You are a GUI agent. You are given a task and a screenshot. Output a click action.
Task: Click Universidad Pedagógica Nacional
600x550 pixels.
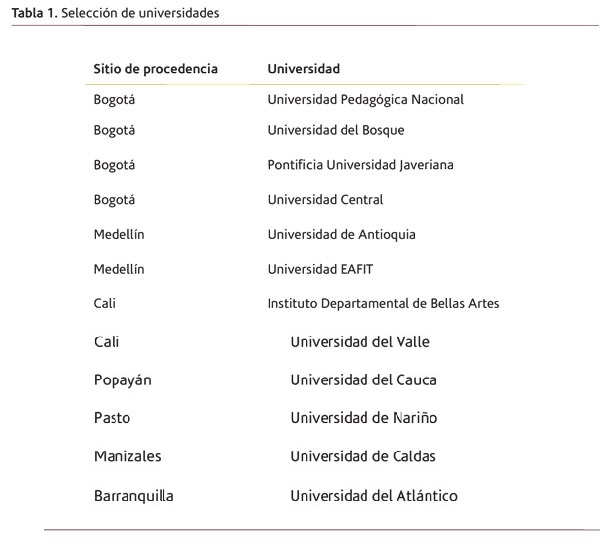tap(365, 100)
